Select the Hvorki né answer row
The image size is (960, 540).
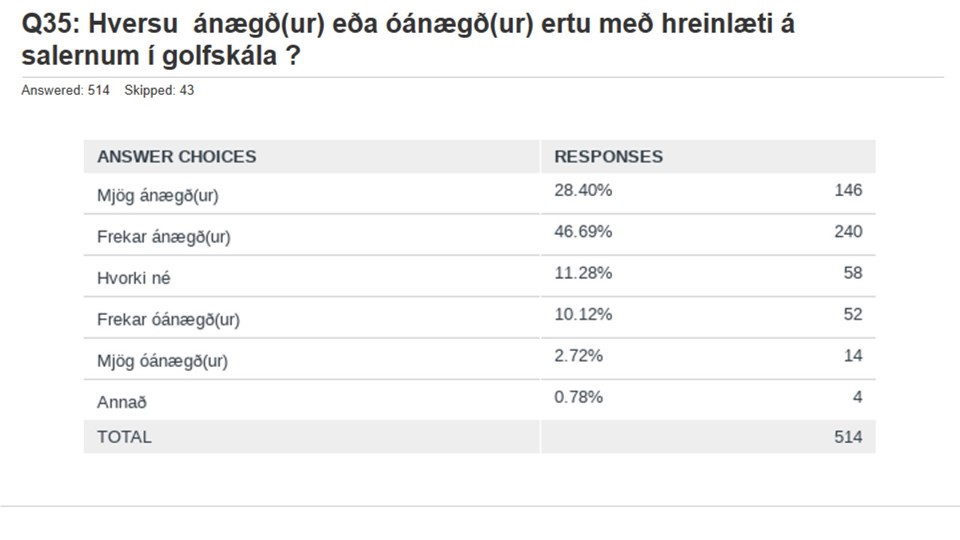click(479, 277)
